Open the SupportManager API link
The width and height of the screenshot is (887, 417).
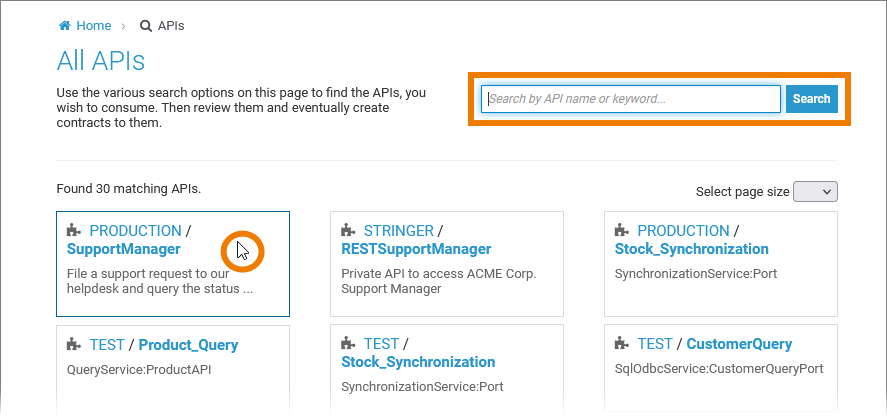(123, 249)
